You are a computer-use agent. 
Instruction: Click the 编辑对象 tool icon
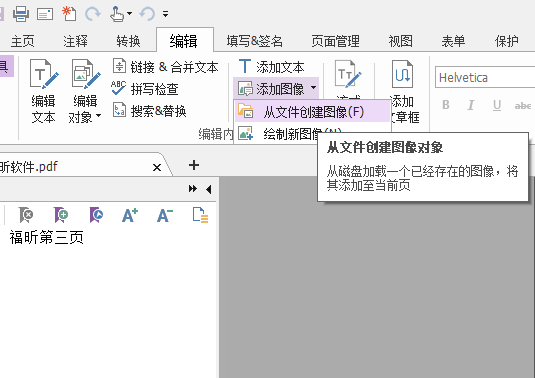(x=86, y=74)
